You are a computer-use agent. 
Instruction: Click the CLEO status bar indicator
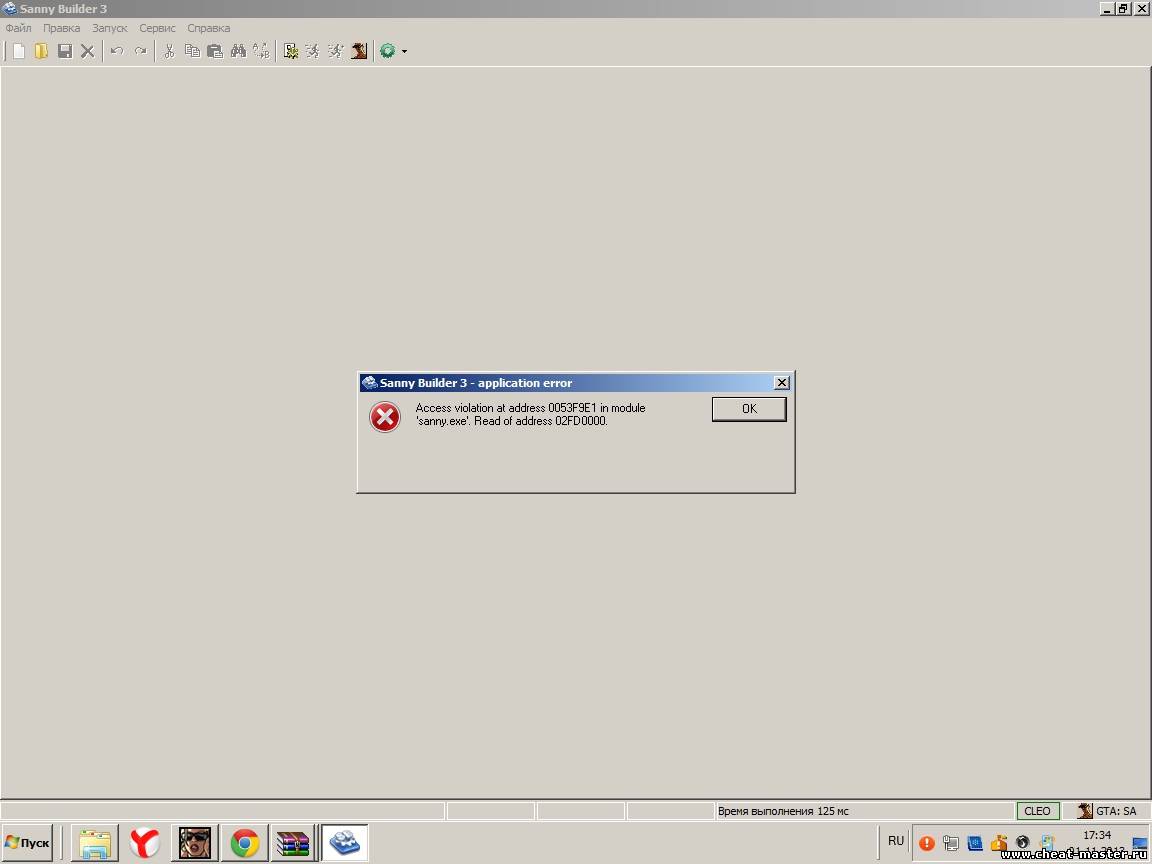click(x=1037, y=811)
